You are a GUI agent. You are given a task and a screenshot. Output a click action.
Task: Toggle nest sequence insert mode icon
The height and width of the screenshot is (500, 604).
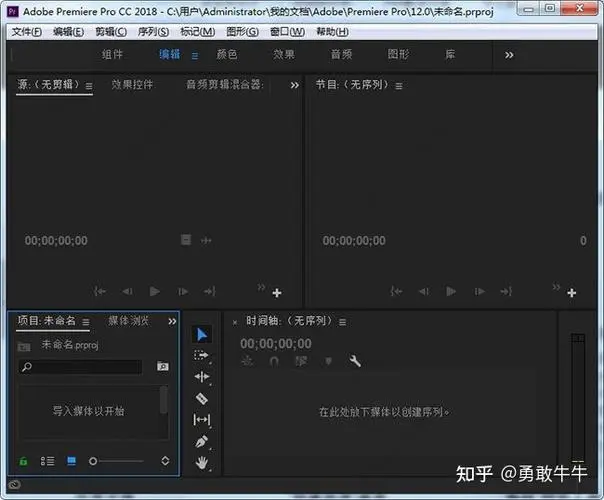[247, 361]
